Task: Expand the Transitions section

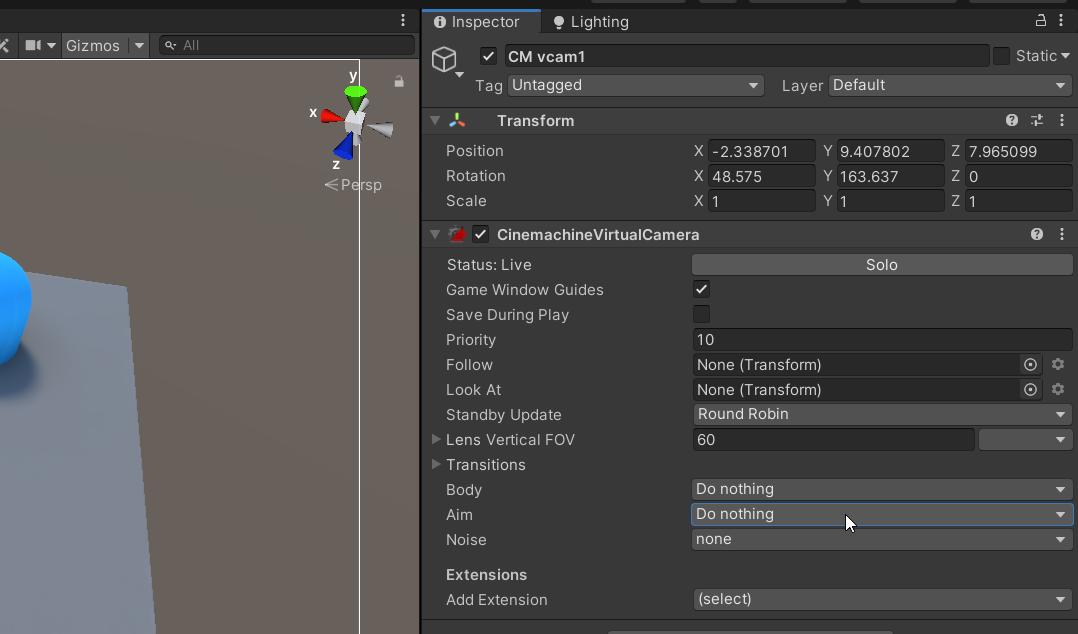Action: coord(436,465)
